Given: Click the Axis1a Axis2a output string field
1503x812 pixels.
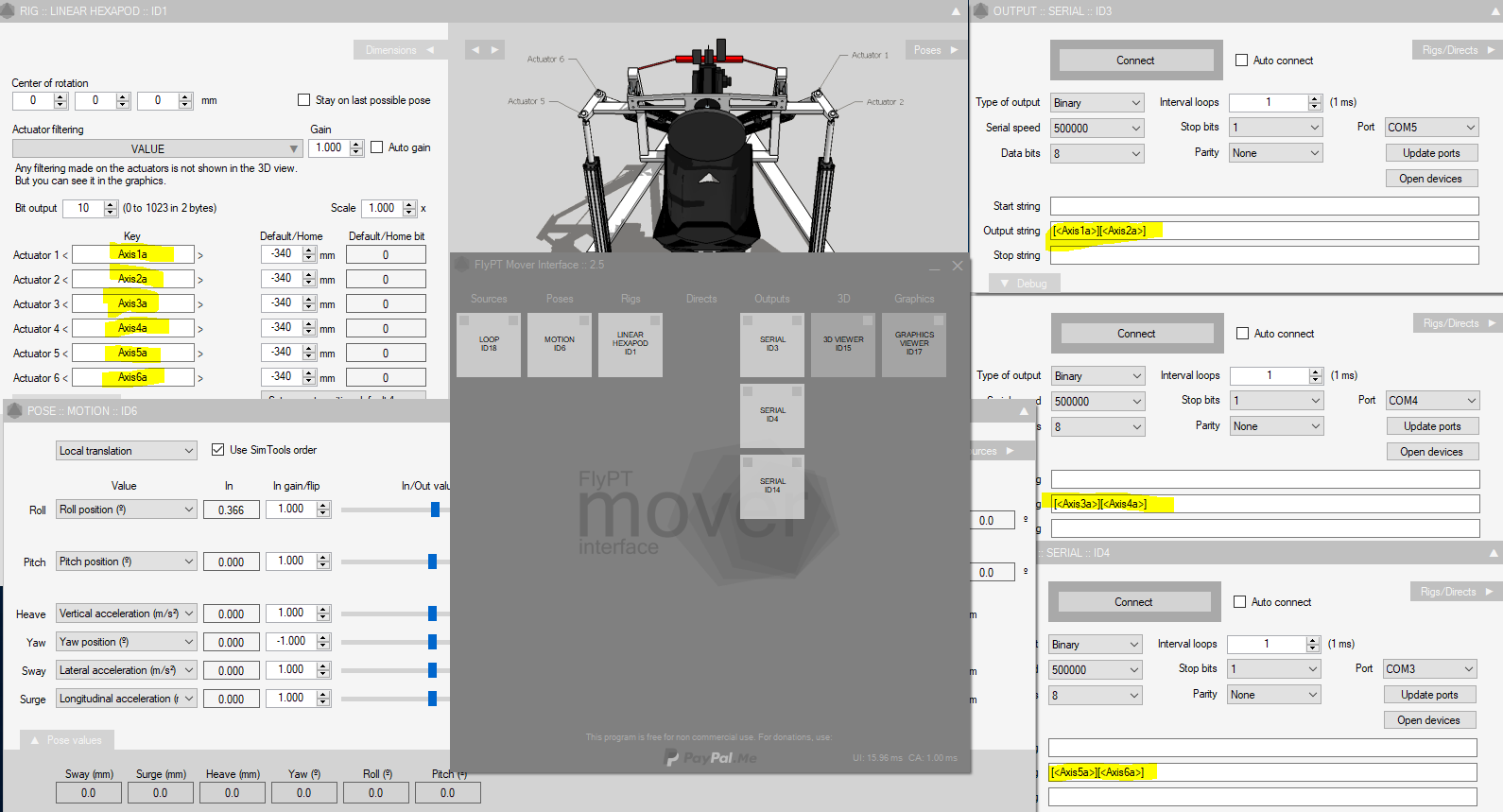Looking at the screenshot, I should pos(1264,231).
